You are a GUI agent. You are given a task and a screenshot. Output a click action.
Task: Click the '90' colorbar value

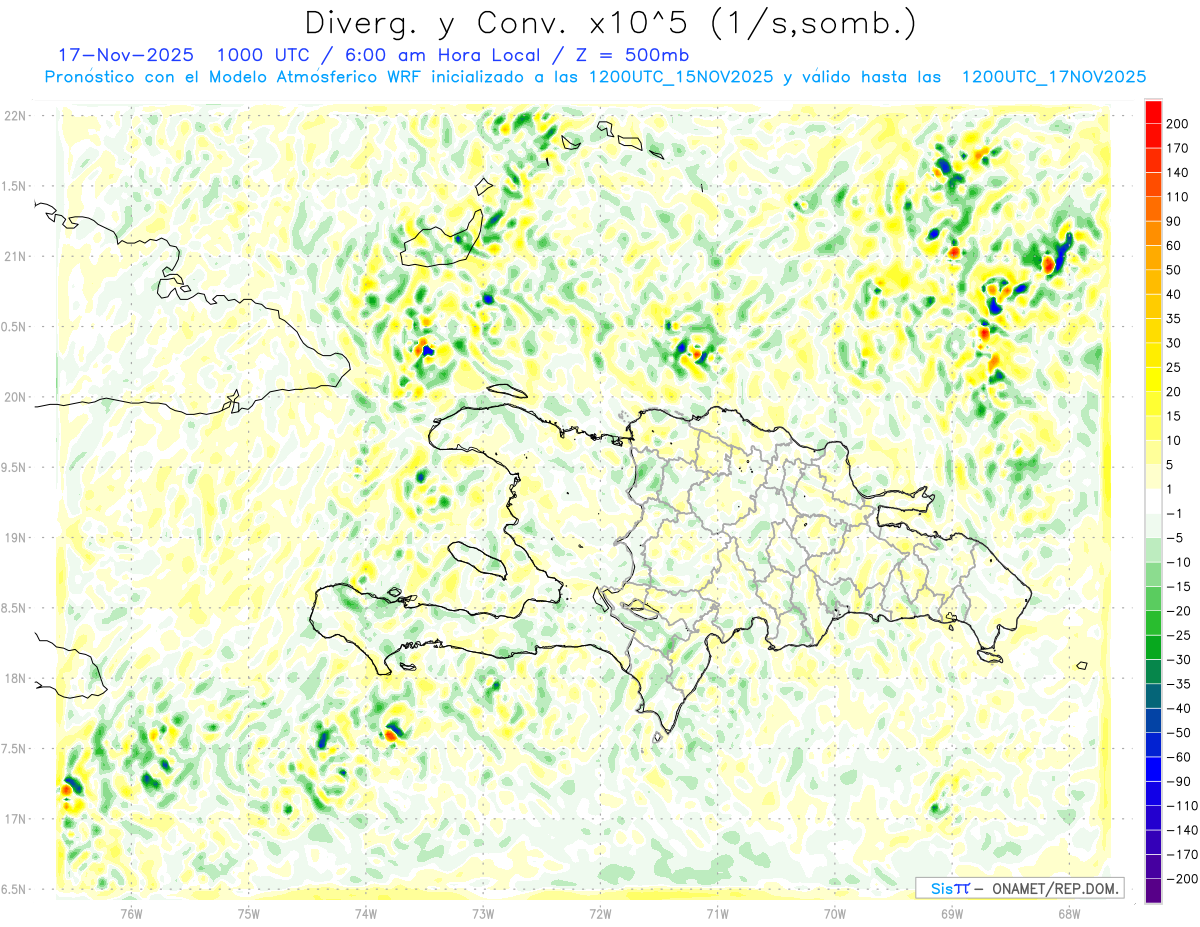tap(1174, 221)
